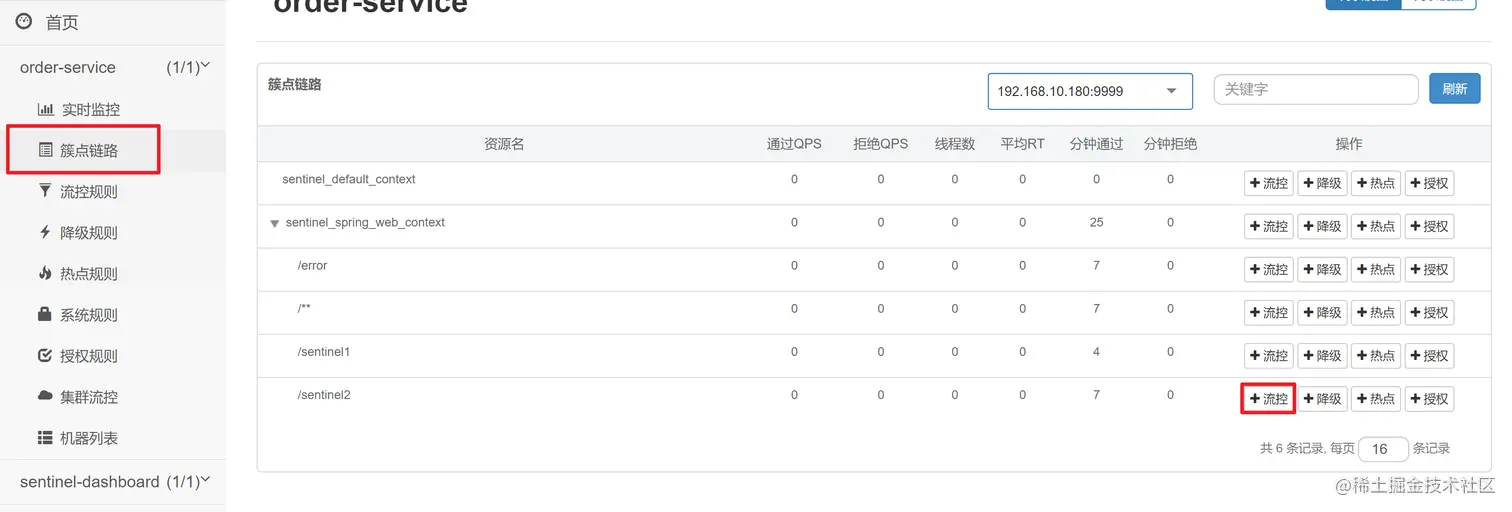
Task: Open 实时监控 in the sidebar
Action: tap(90, 109)
